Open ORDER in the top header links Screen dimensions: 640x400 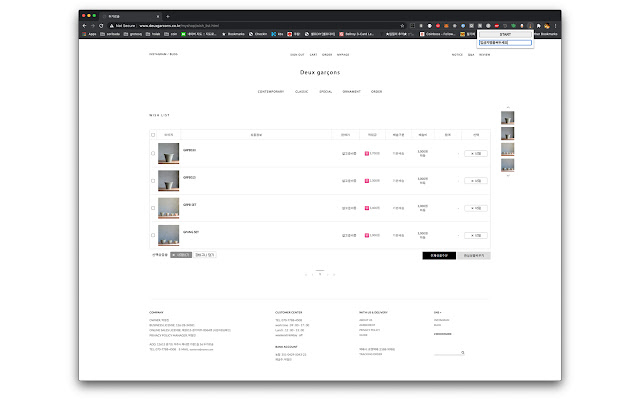(327, 55)
